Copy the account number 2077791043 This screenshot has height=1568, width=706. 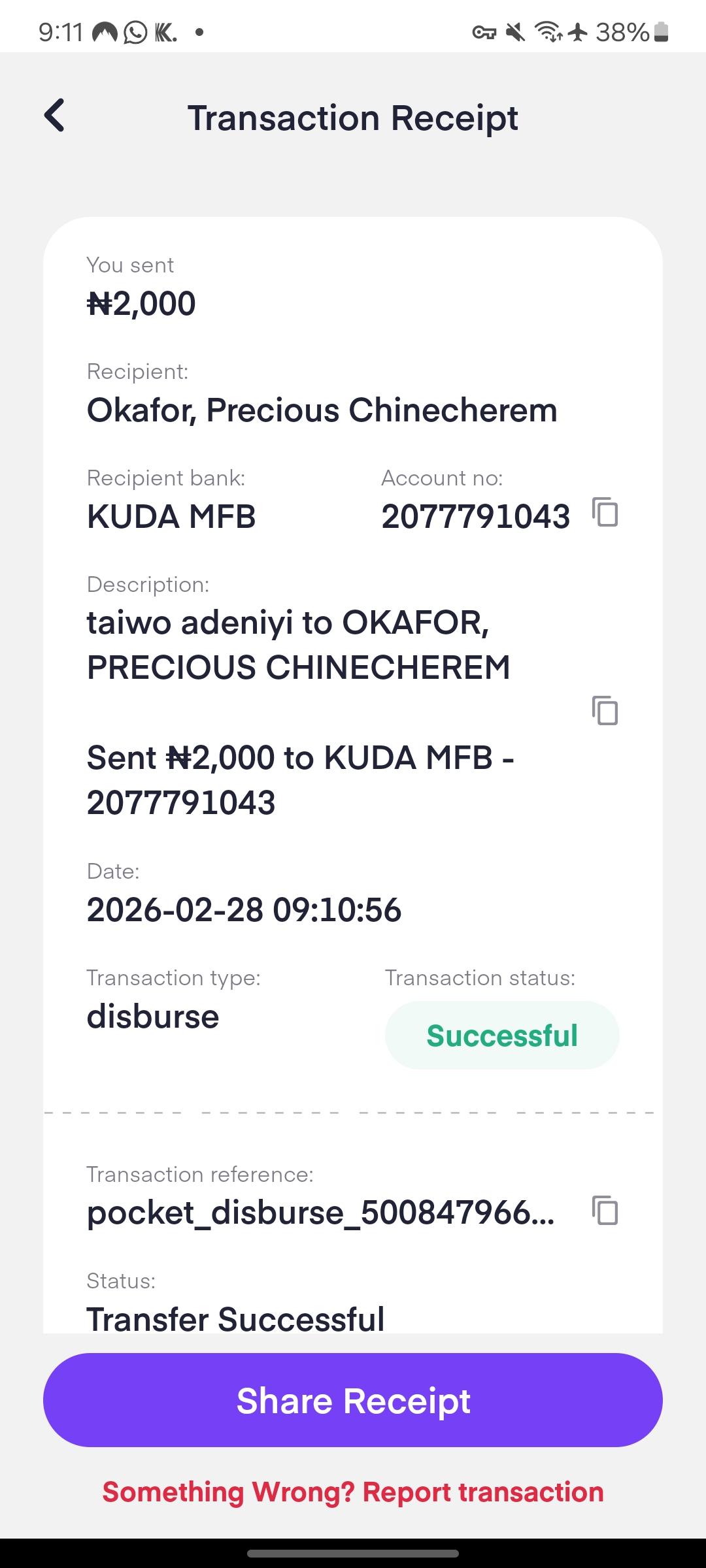point(605,512)
